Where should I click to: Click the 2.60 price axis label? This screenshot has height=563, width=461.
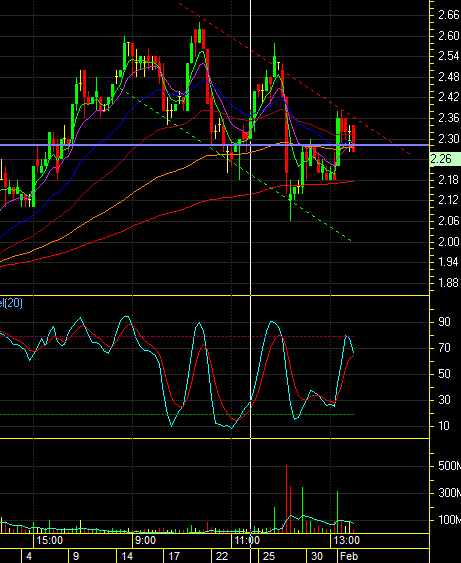449,36
